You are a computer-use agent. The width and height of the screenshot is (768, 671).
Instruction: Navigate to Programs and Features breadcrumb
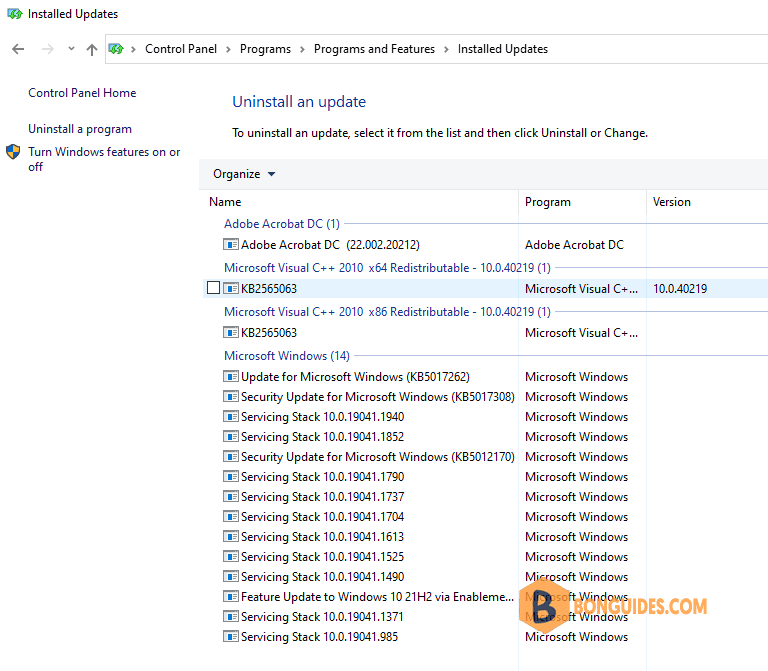pos(374,49)
